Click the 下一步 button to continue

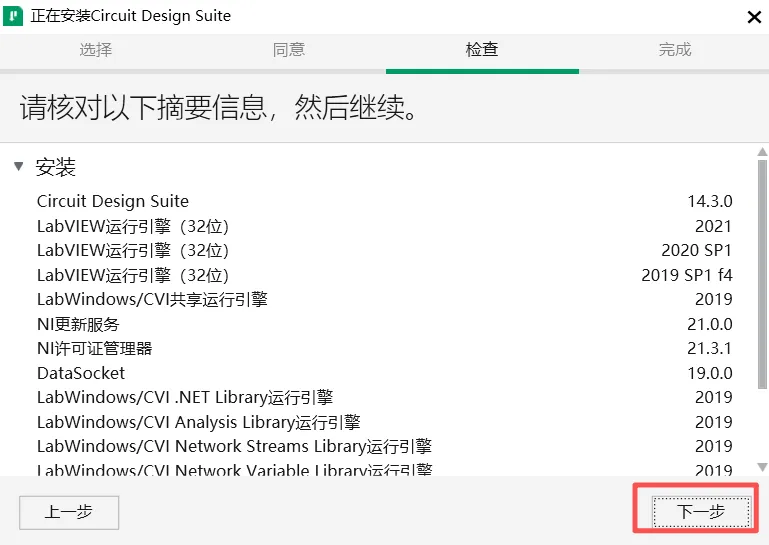pos(701,512)
